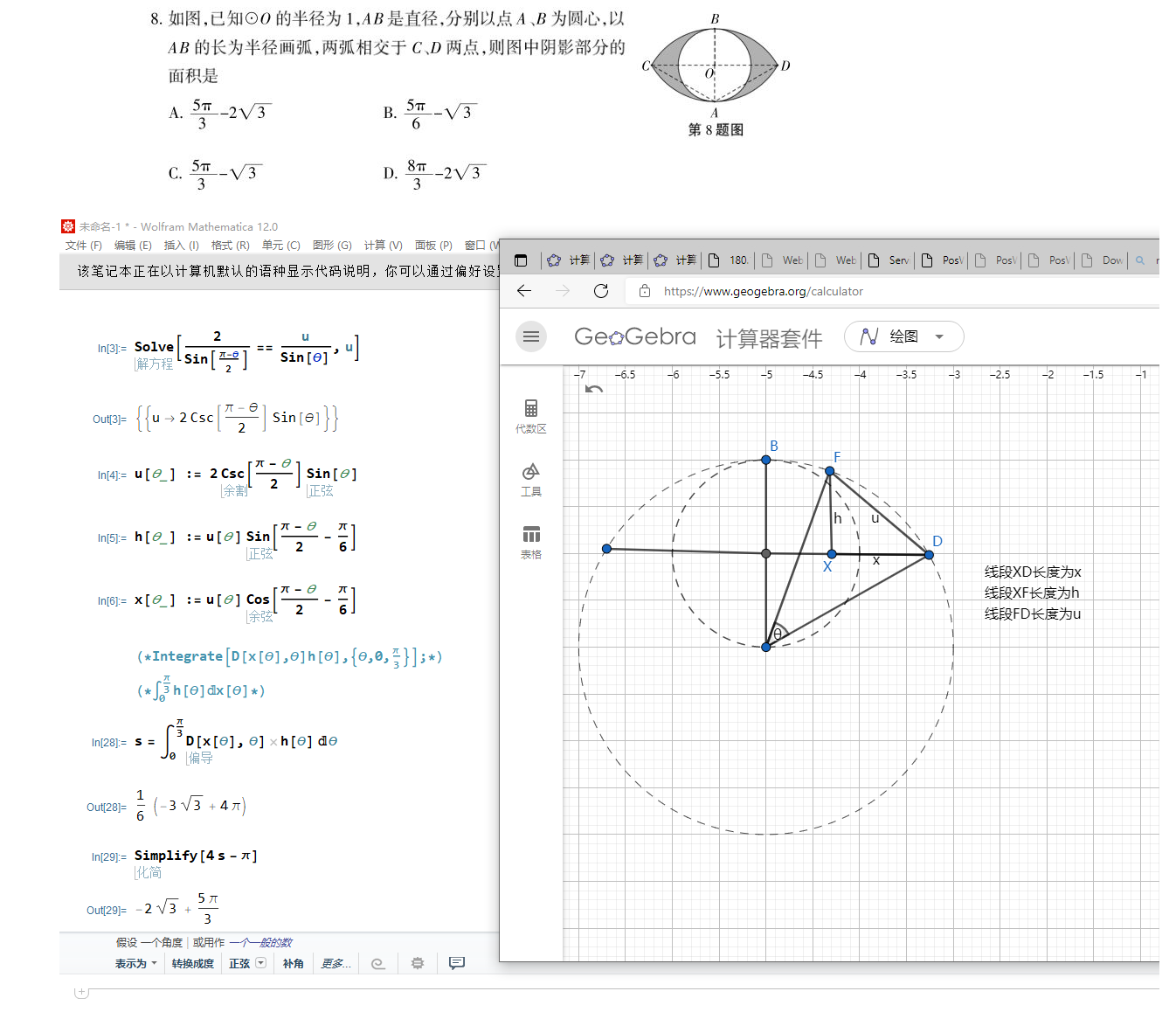
Task: Open the 绘图 app switcher dropdown
Action: (904, 336)
